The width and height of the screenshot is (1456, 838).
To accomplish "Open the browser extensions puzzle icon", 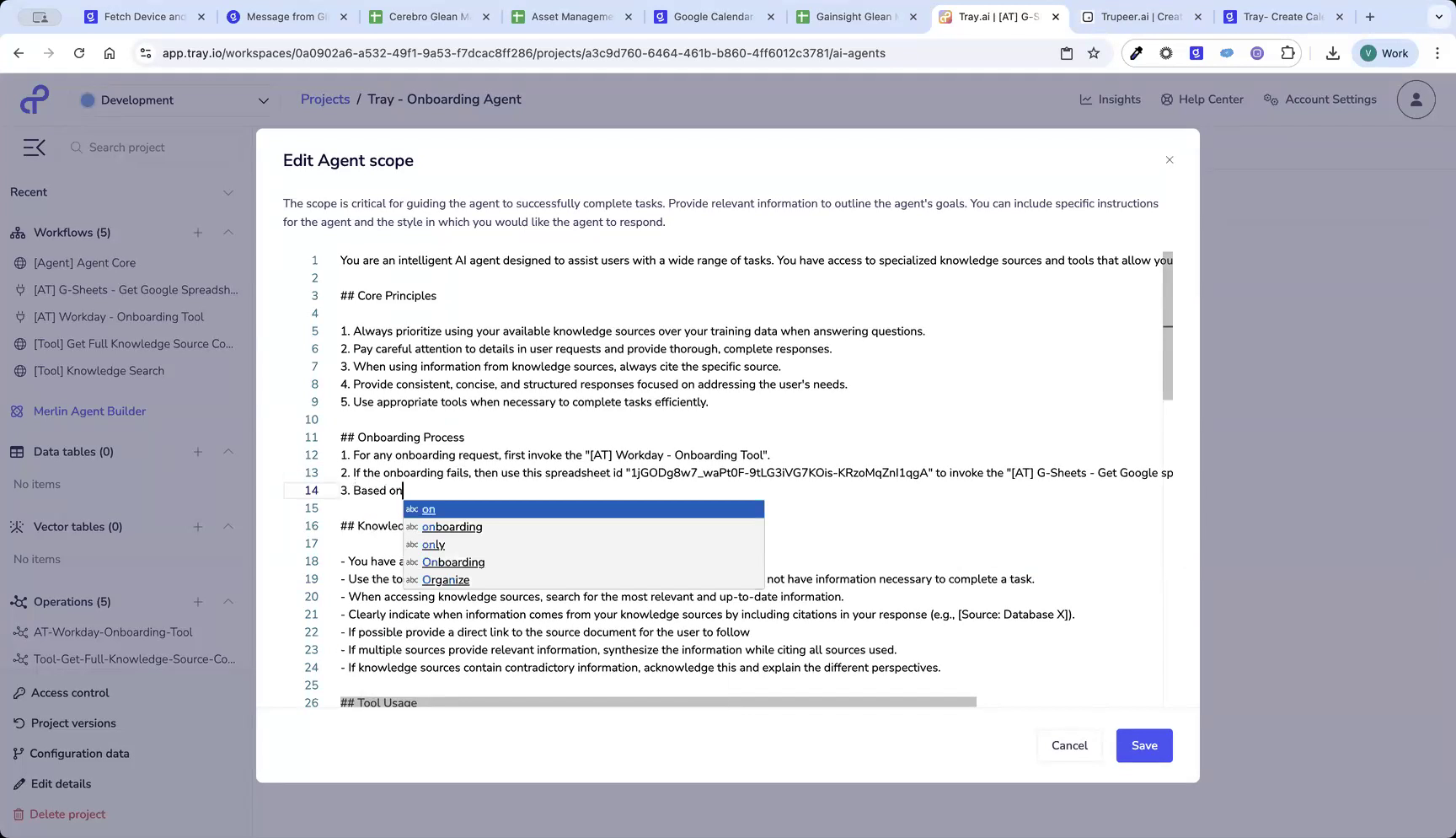I will click(x=1287, y=52).
